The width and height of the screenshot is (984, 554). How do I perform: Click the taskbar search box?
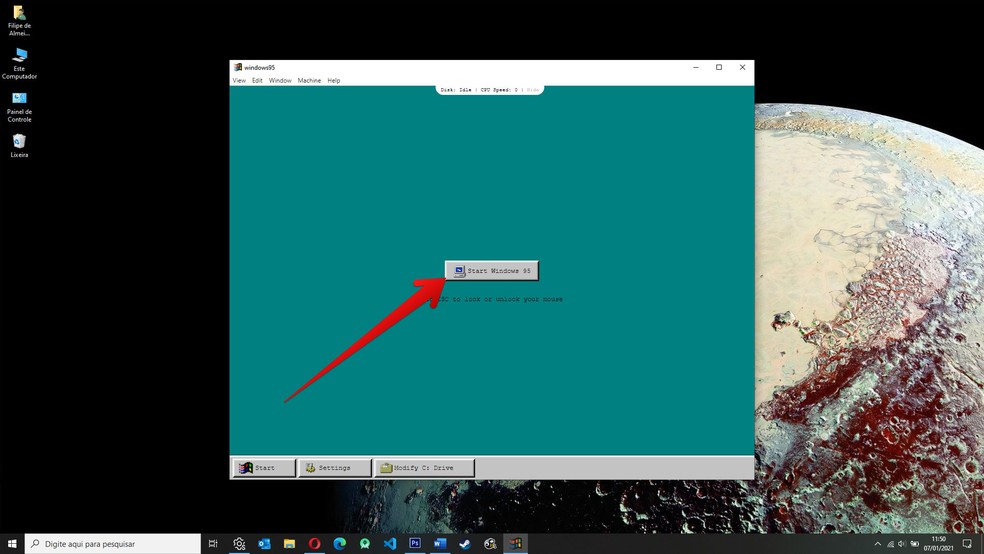point(113,543)
